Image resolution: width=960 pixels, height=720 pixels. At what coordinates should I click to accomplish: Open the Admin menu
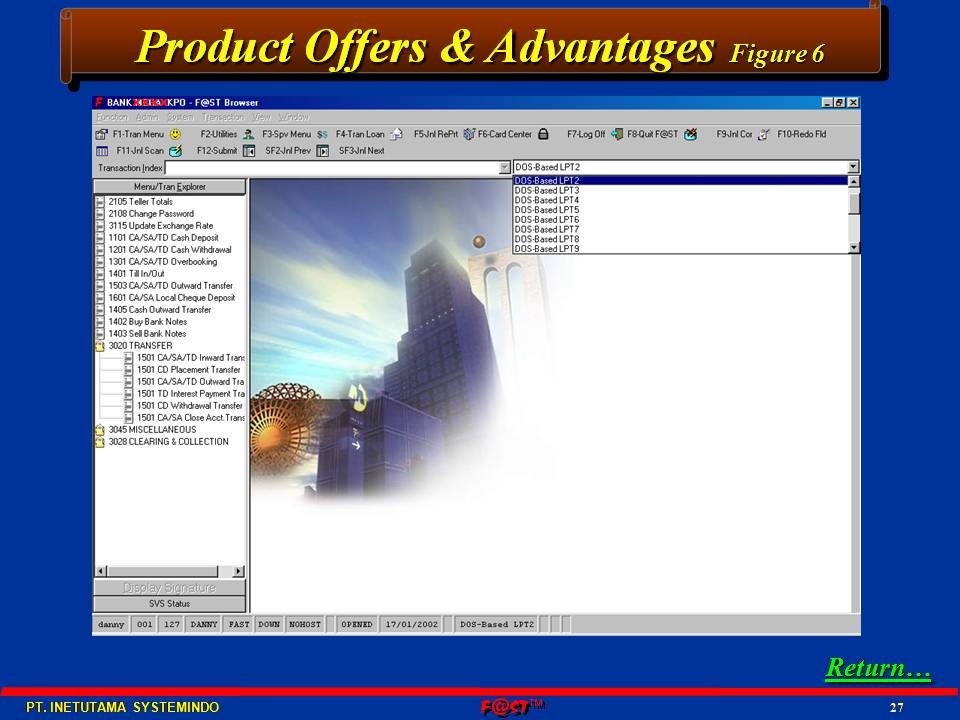pyautogui.click(x=146, y=117)
